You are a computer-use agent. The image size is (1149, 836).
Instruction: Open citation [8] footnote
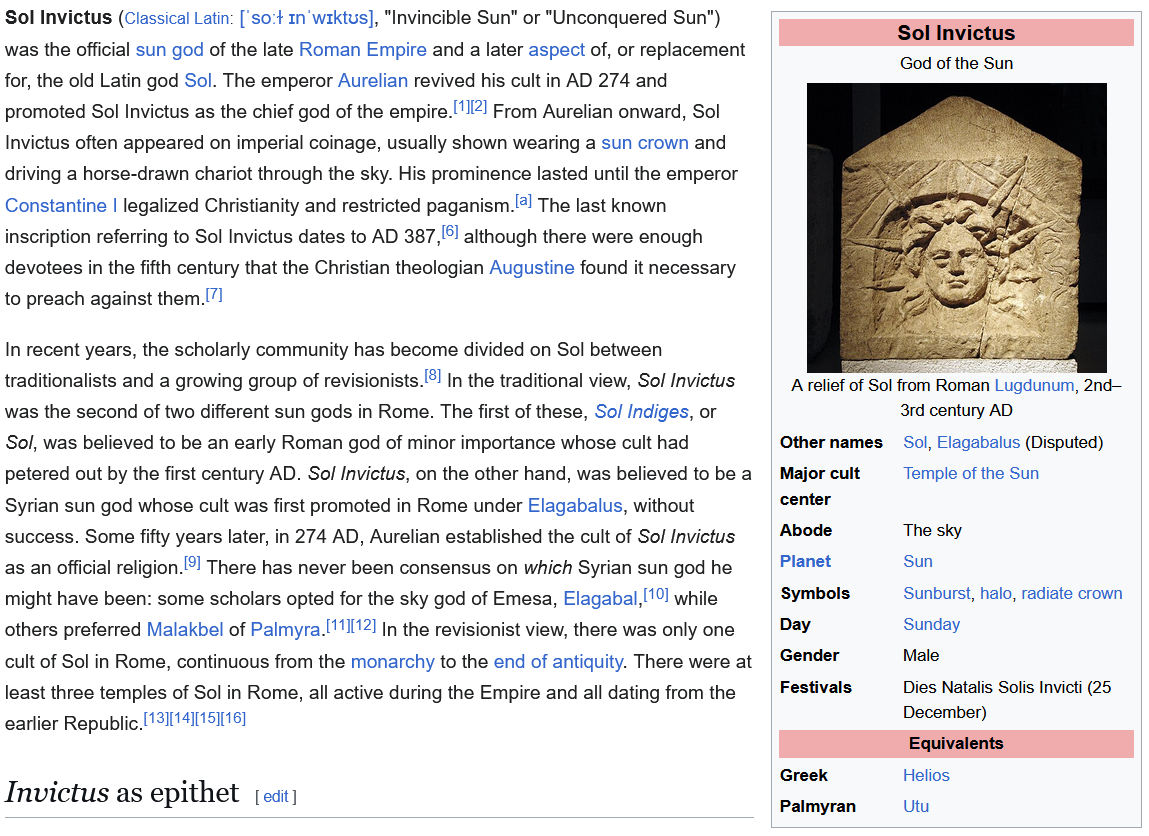433,377
